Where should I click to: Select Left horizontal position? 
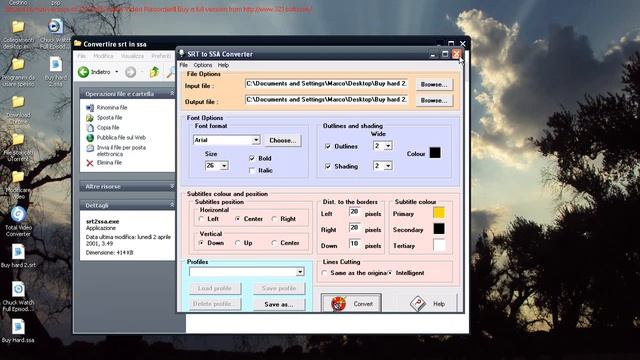point(201,219)
